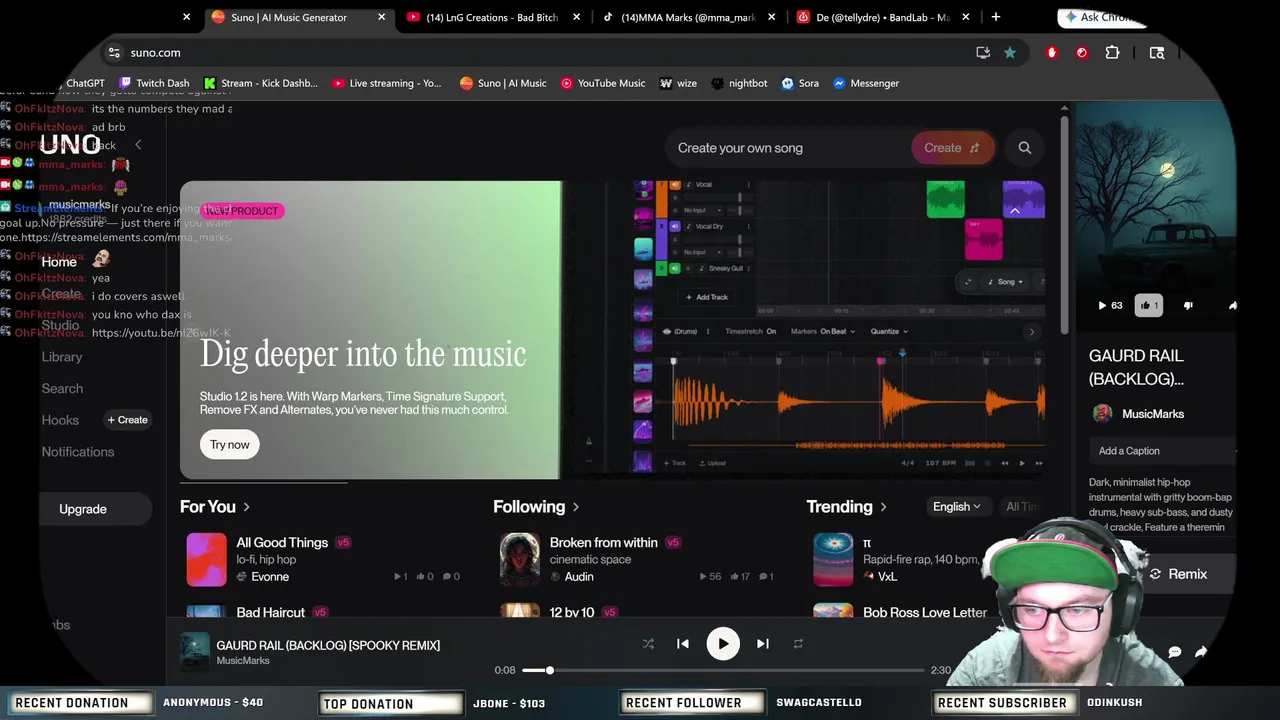The width and height of the screenshot is (1280, 720).
Task: Click the Evonne artist link
Action: (x=270, y=577)
